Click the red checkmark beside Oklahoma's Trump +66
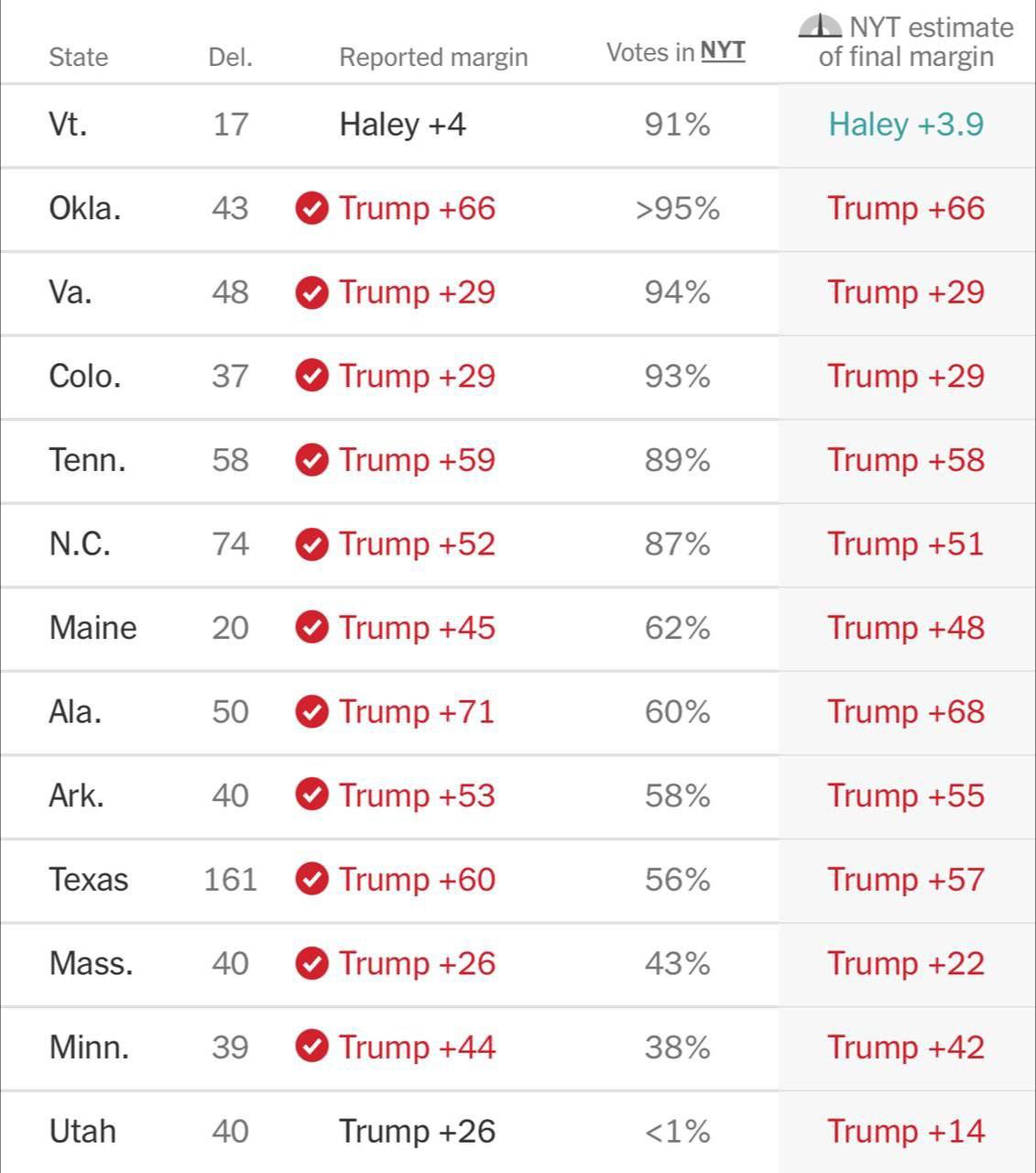The width and height of the screenshot is (1036, 1173). coord(311,208)
